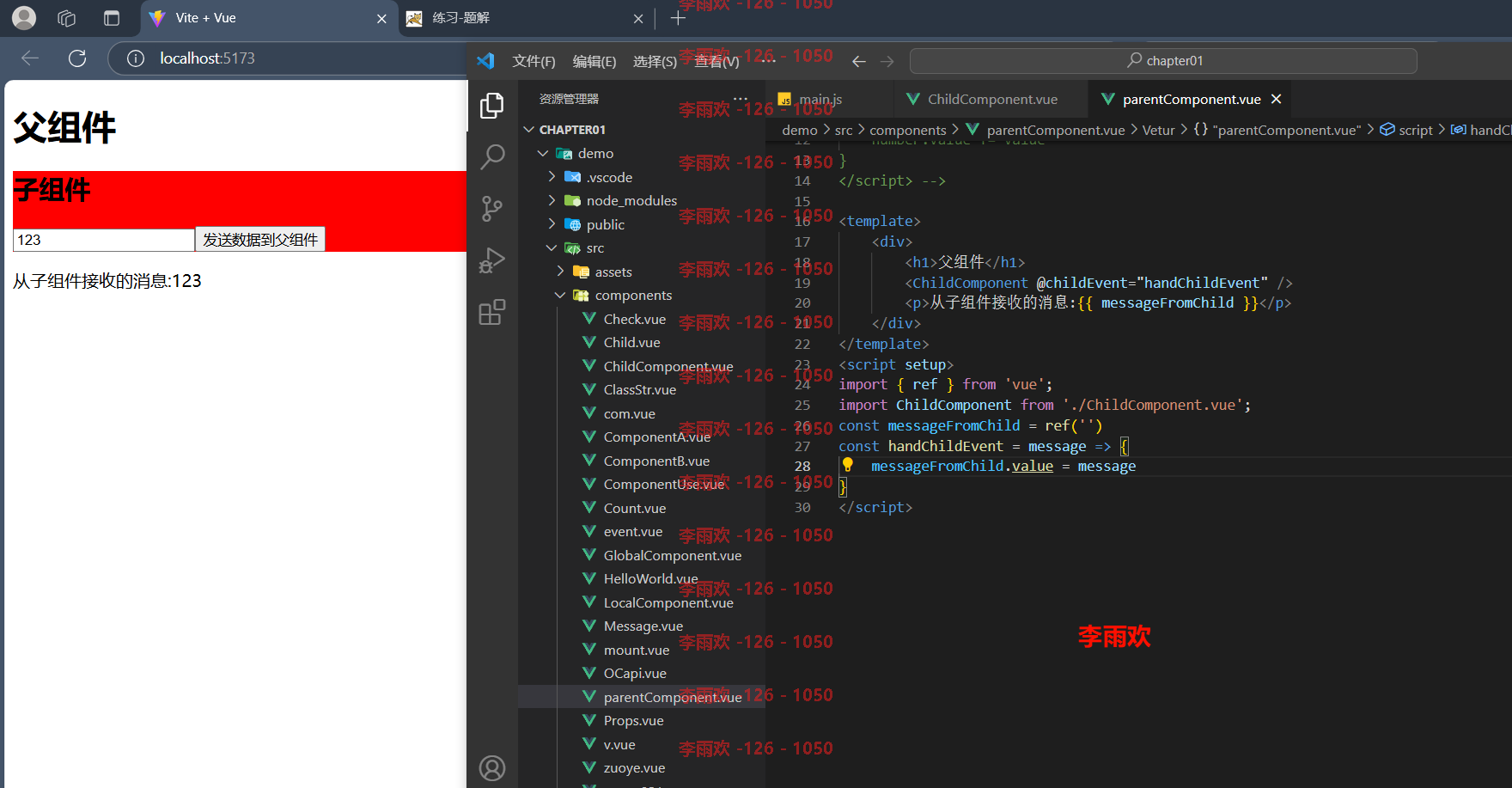This screenshot has height=788, width=1512.
Task: Close the 练习-题解 browser tab
Action: (638, 18)
